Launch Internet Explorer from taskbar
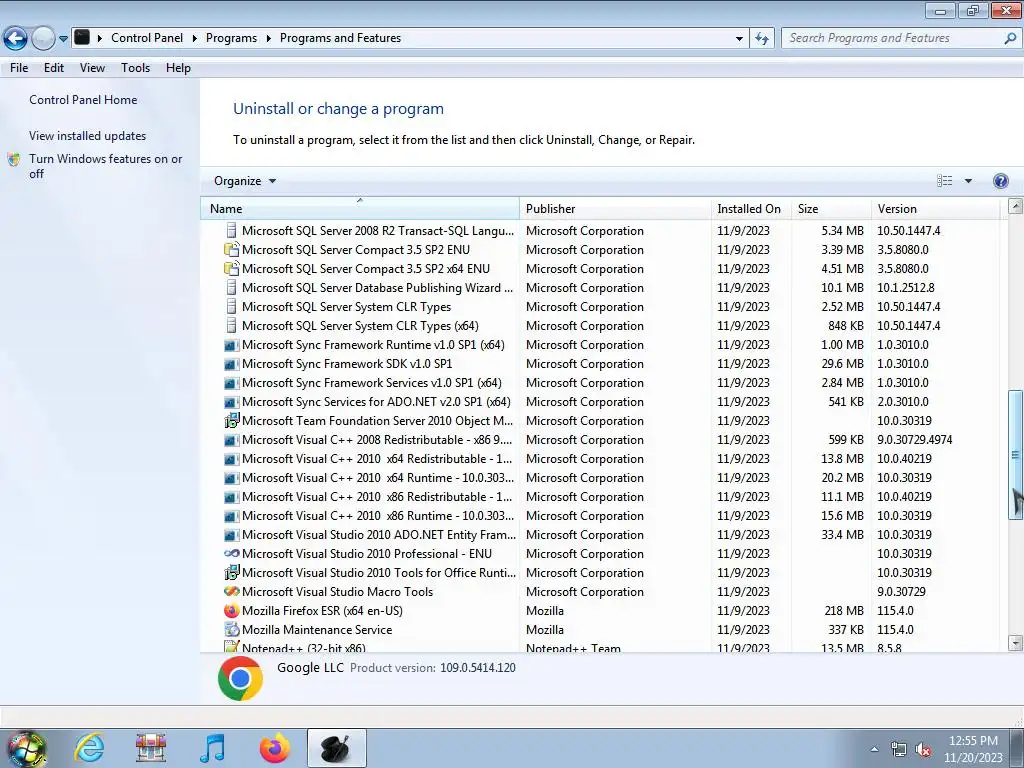 point(89,748)
